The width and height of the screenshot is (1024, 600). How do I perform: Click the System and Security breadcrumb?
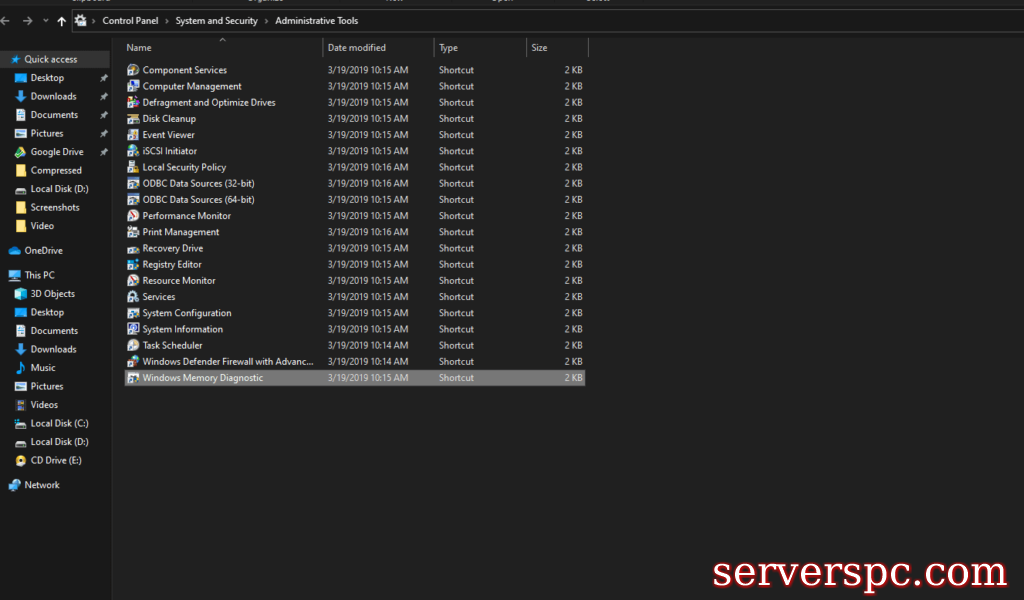click(216, 21)
